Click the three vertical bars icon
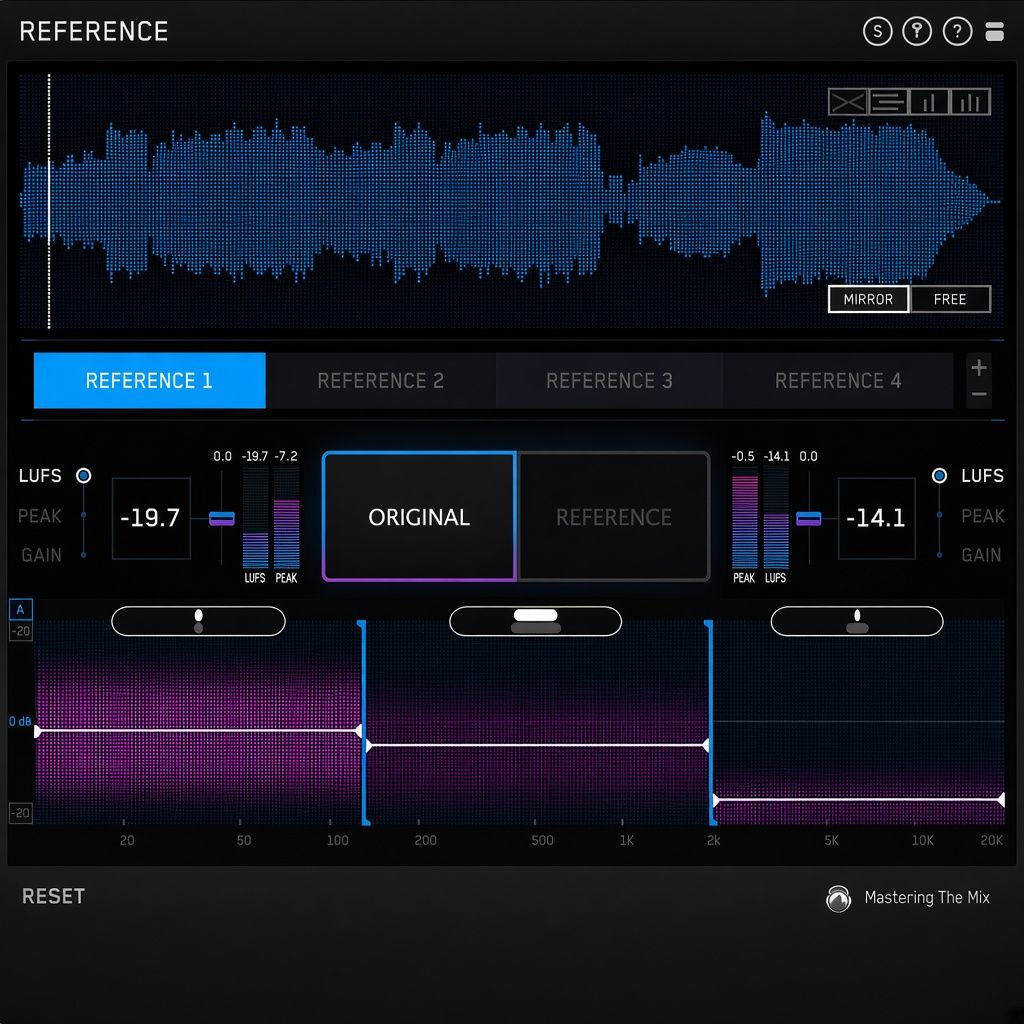Screen dimensions: 1024x1024 [x=970, y=102]
